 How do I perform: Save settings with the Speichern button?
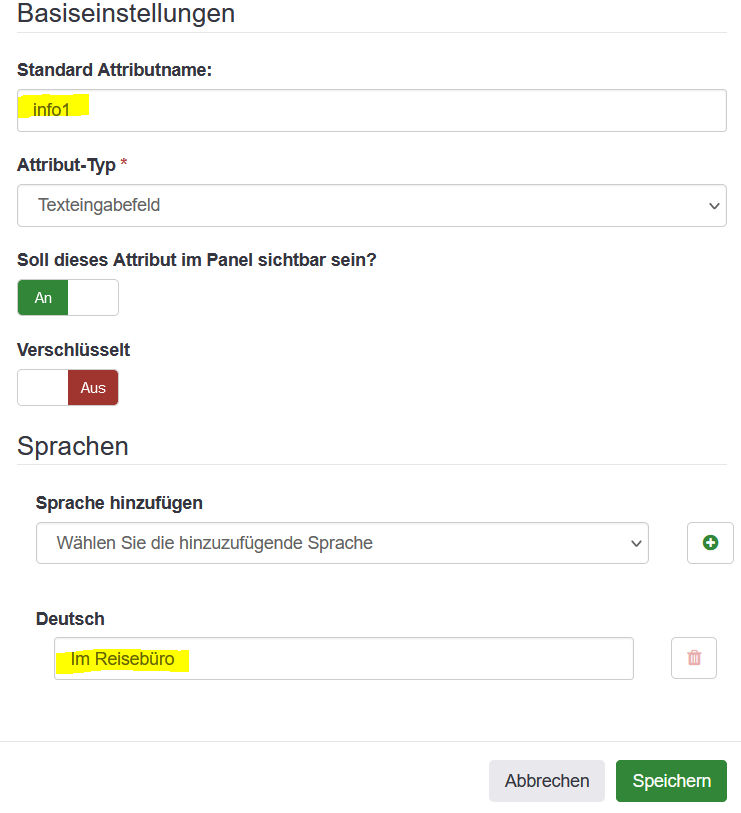[x=671, y=781]
